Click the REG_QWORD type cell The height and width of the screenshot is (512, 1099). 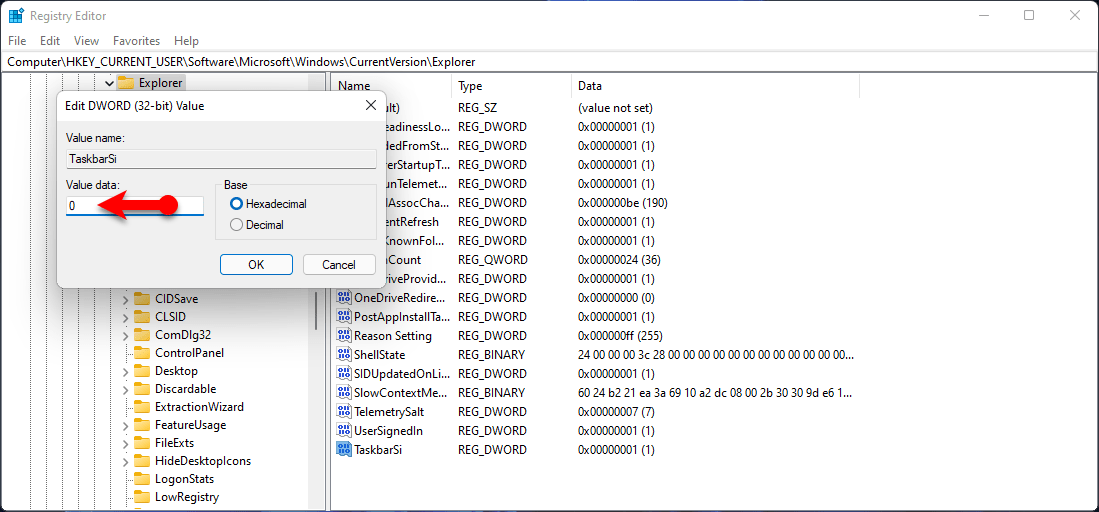coord(492,260)
